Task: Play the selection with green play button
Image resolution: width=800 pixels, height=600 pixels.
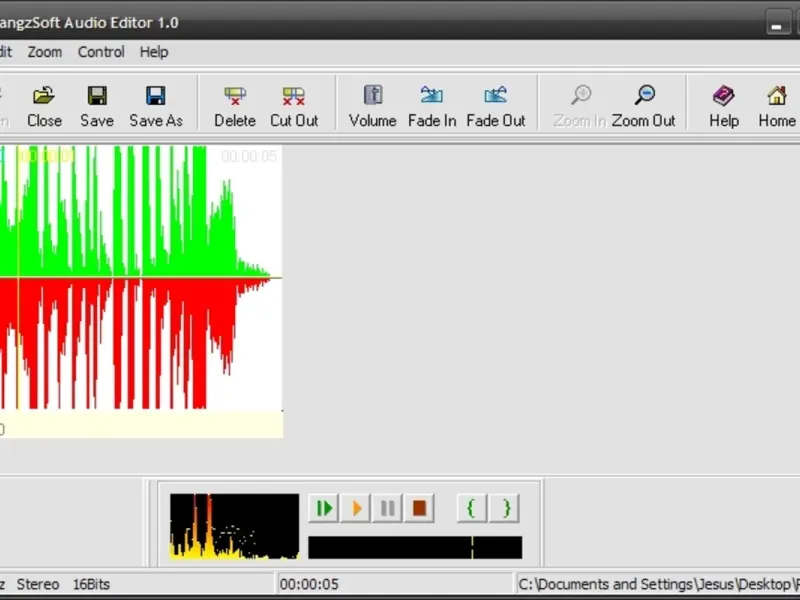Action: [x=324, y=508]
